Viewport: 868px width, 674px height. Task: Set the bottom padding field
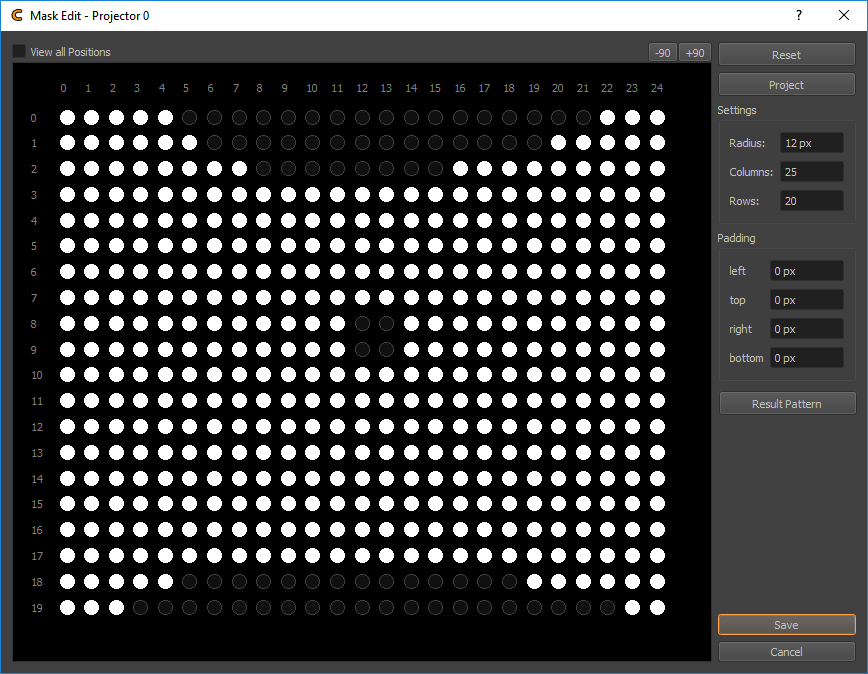(x=807, y=358)
